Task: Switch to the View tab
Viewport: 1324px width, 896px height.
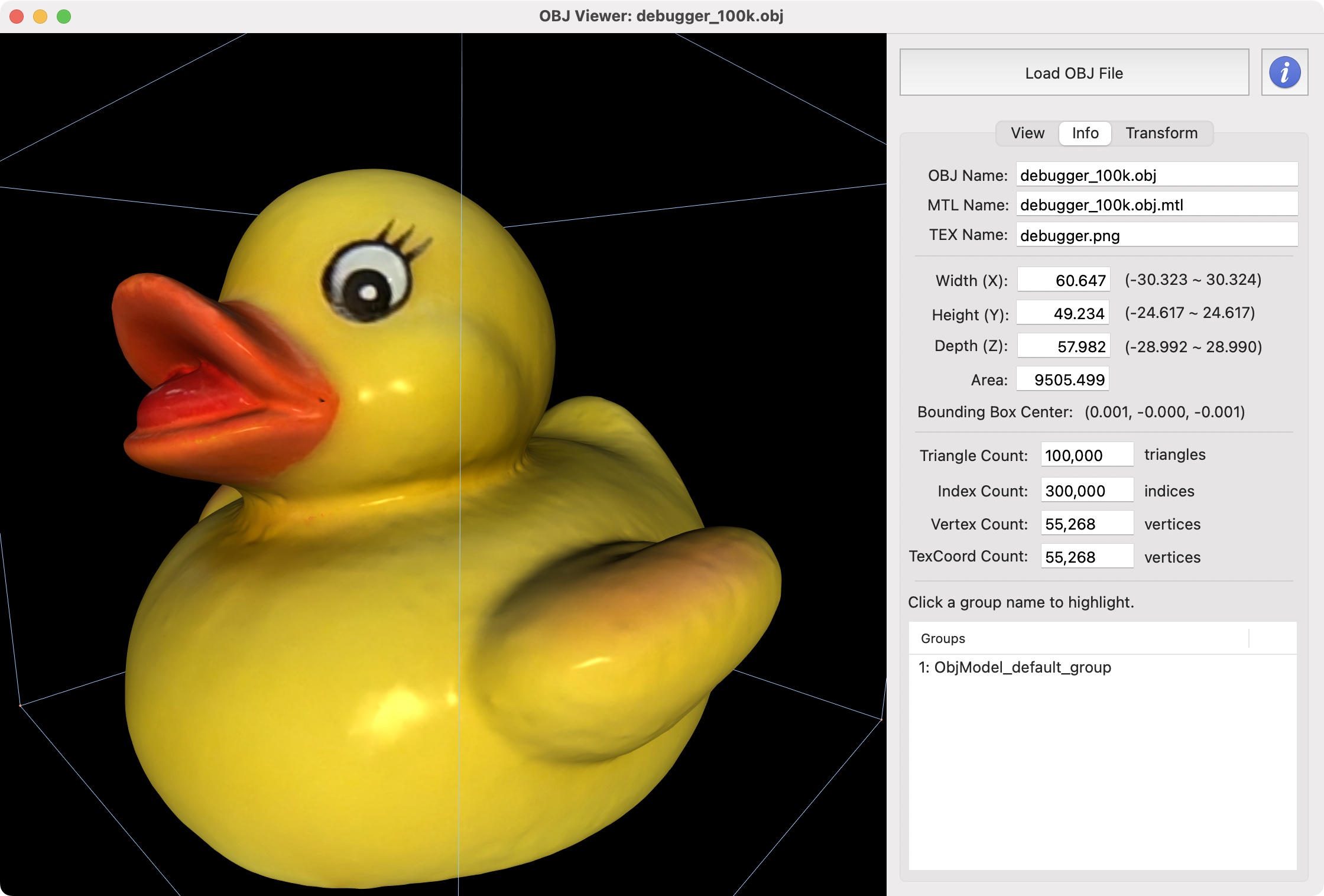Action: [1027, 133]
